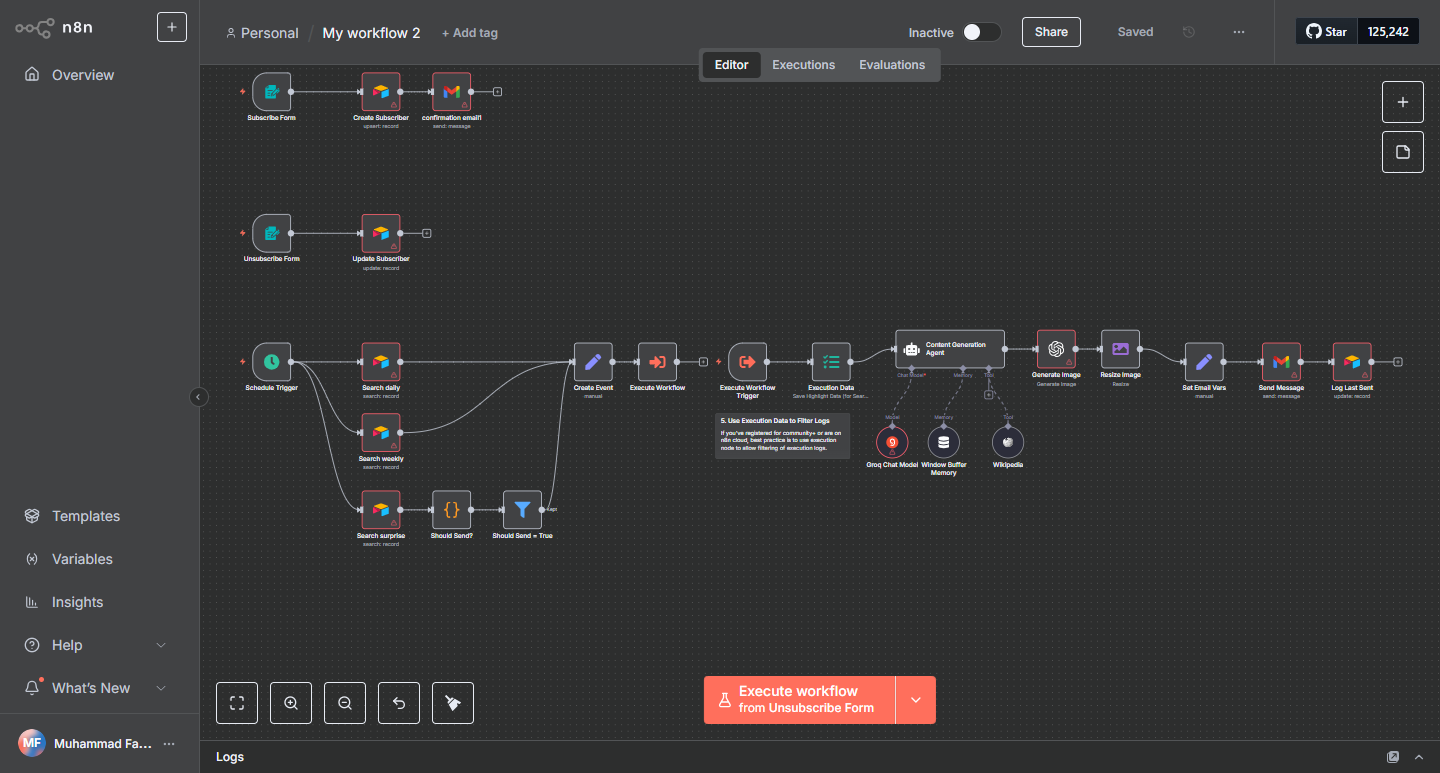Add a sticky note to canvas
Viewport: 1440px width, 773px height.
pyautogui.click(x=1402, y=152)
